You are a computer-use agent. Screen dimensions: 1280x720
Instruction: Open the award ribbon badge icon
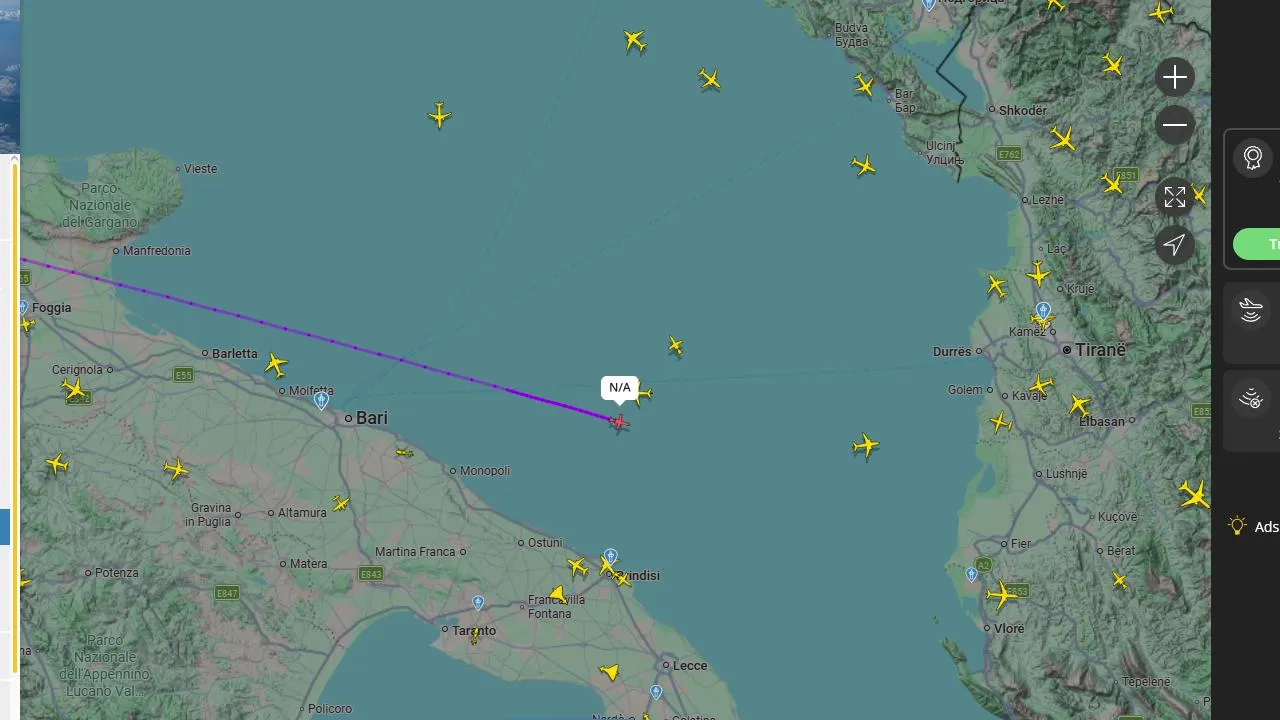click(1253, 158)
